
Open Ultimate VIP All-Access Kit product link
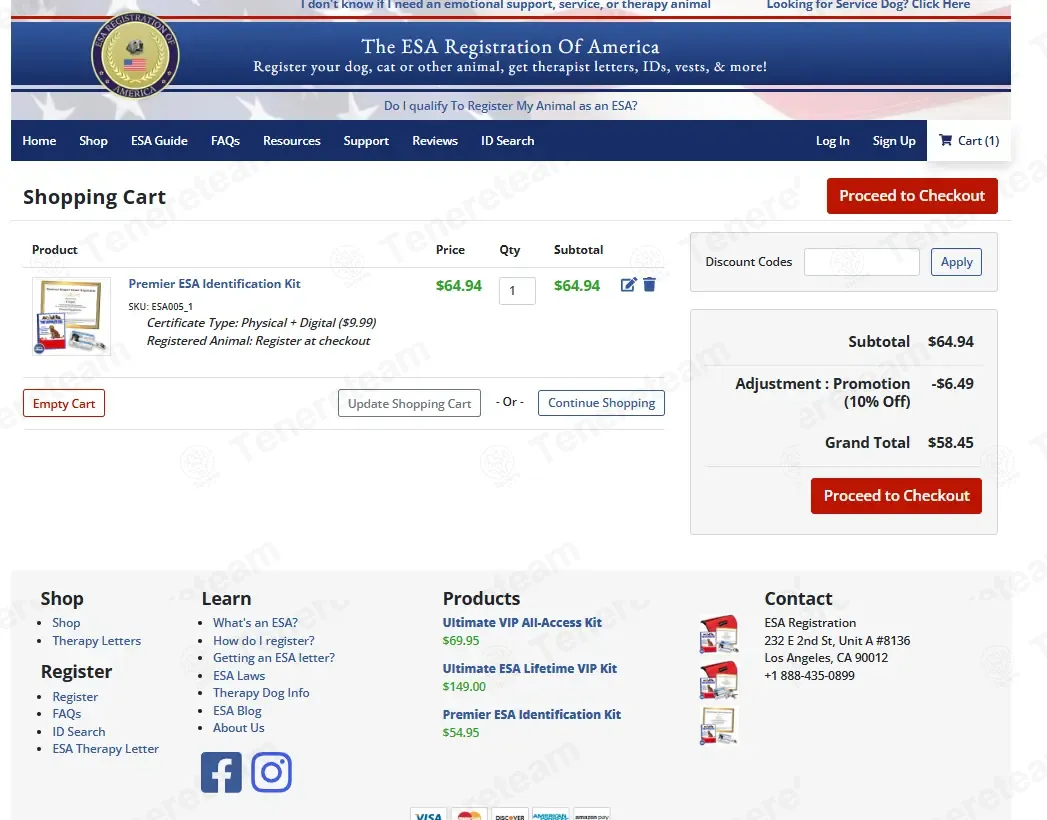(522, 622)
